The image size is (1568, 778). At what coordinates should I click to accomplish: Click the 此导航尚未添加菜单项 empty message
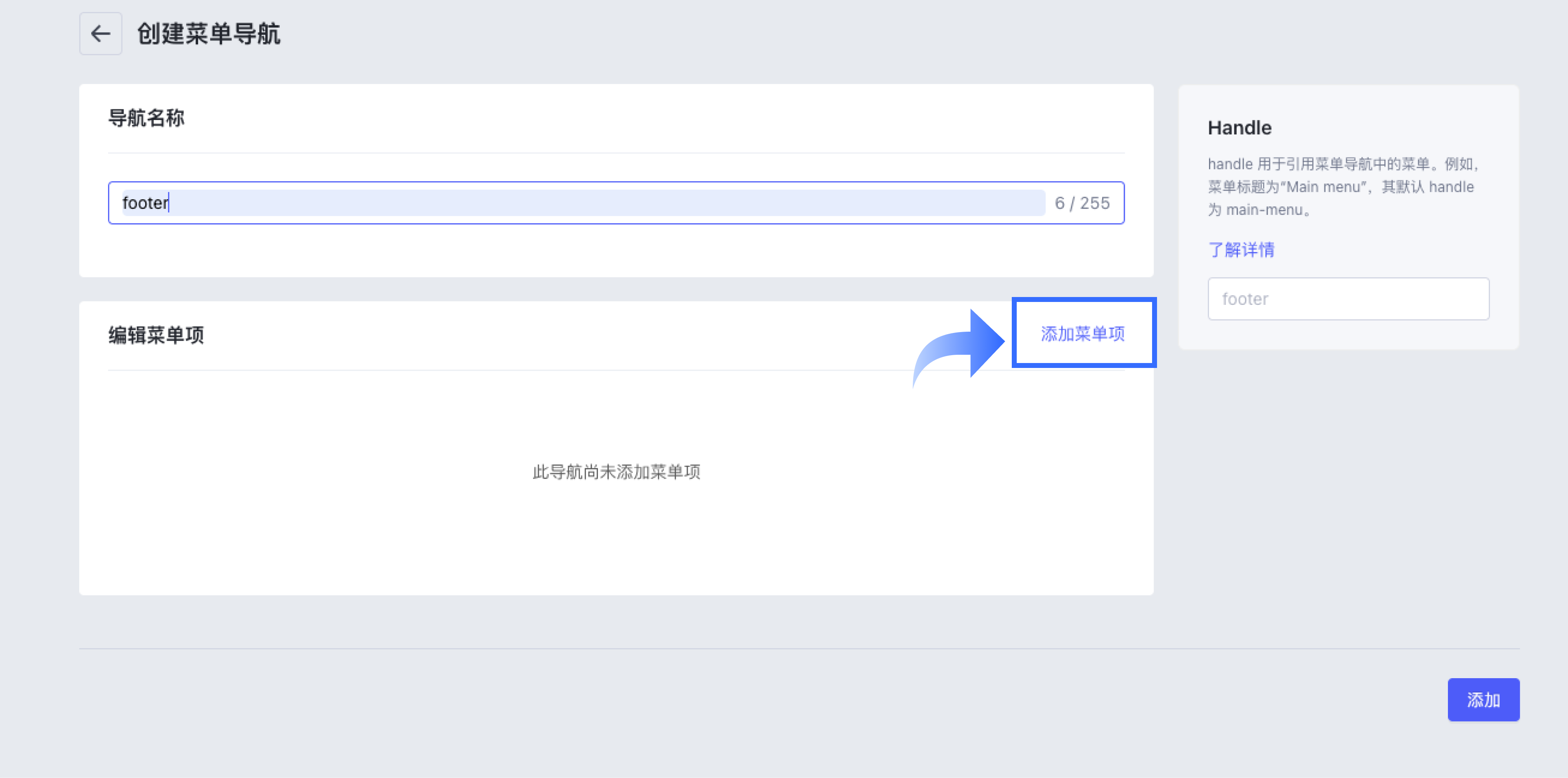pos(616,472)
